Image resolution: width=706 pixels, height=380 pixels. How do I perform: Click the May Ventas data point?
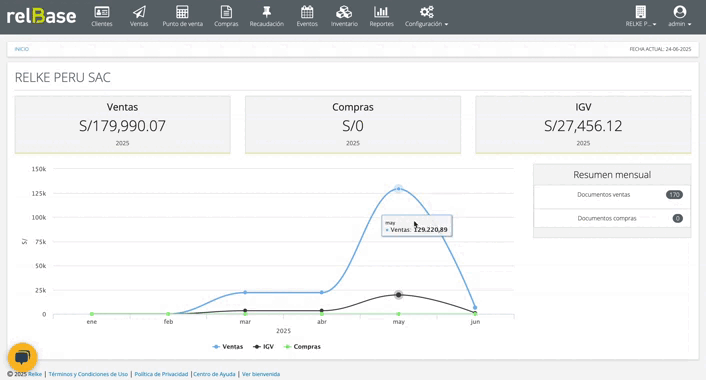tap(398, 189)
